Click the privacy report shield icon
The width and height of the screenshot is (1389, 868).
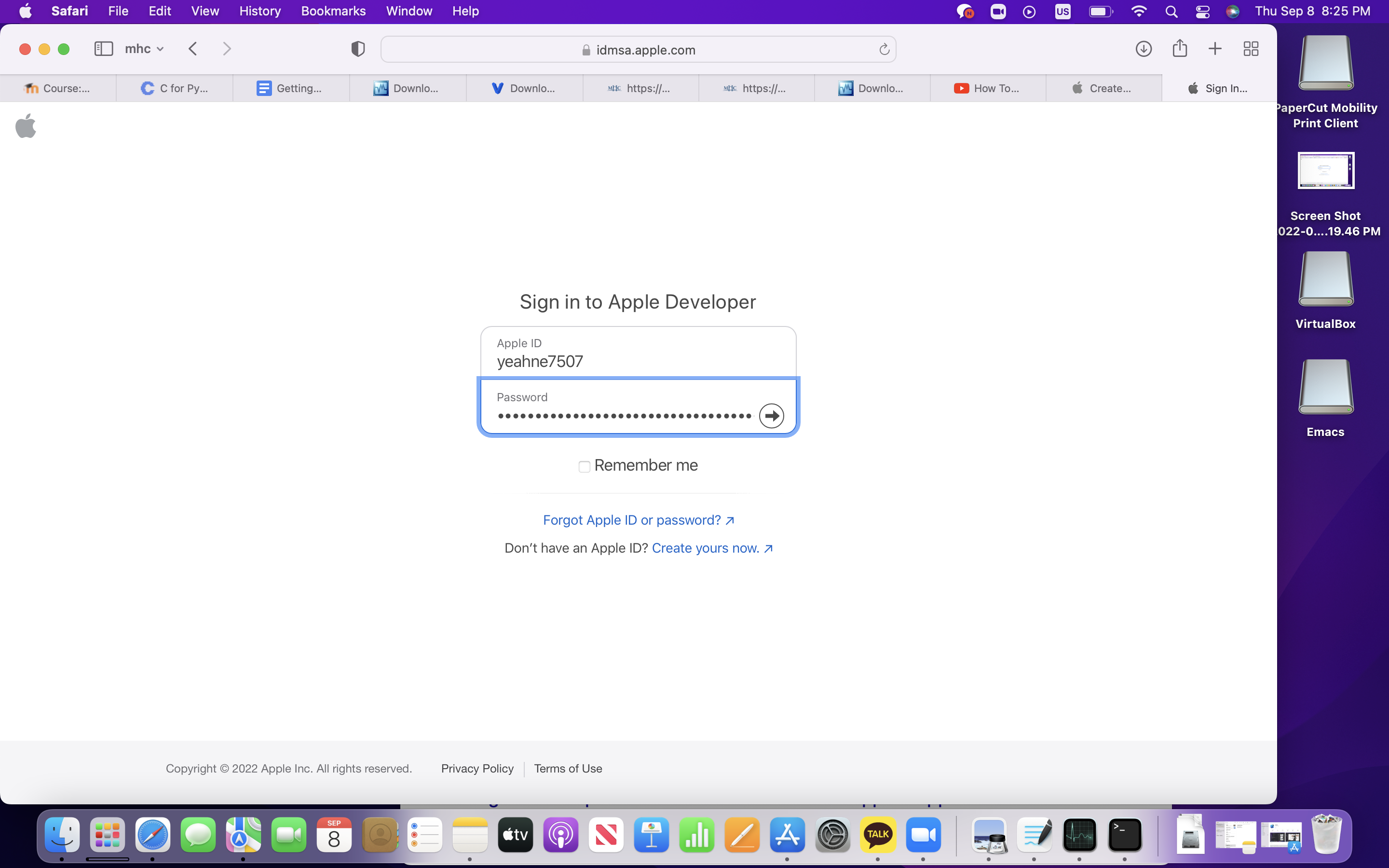click(357, 49)
